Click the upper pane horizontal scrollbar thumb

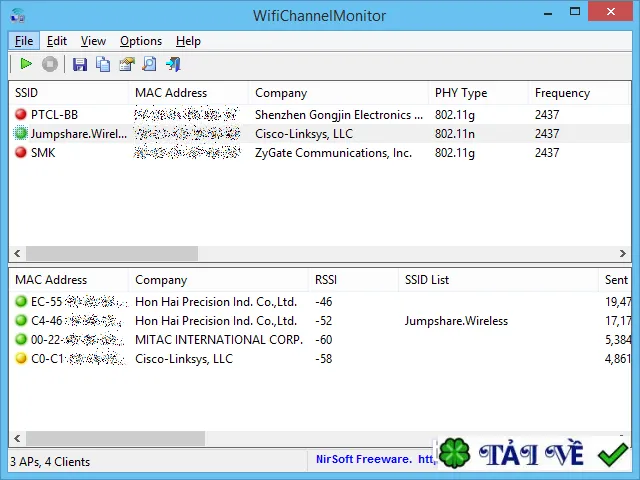pos(112,253)
